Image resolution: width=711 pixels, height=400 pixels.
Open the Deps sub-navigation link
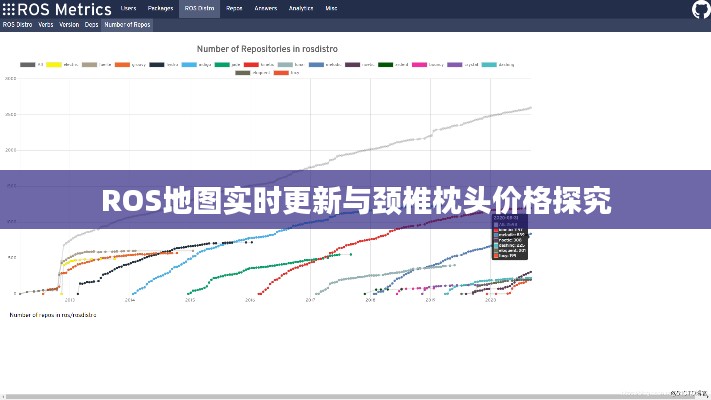pos(91,24)
